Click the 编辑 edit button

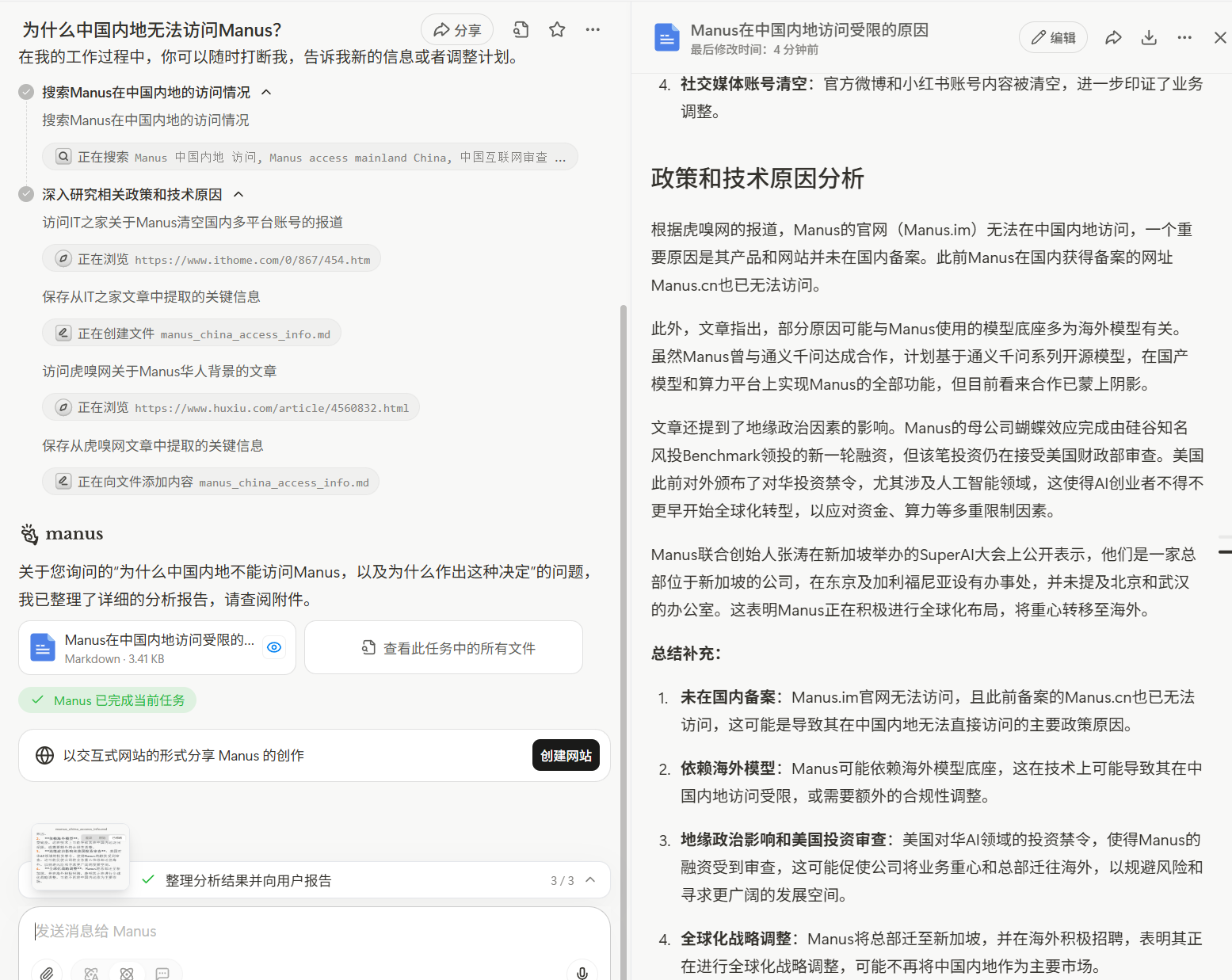pyautogui.click(x=1053, y=37)
